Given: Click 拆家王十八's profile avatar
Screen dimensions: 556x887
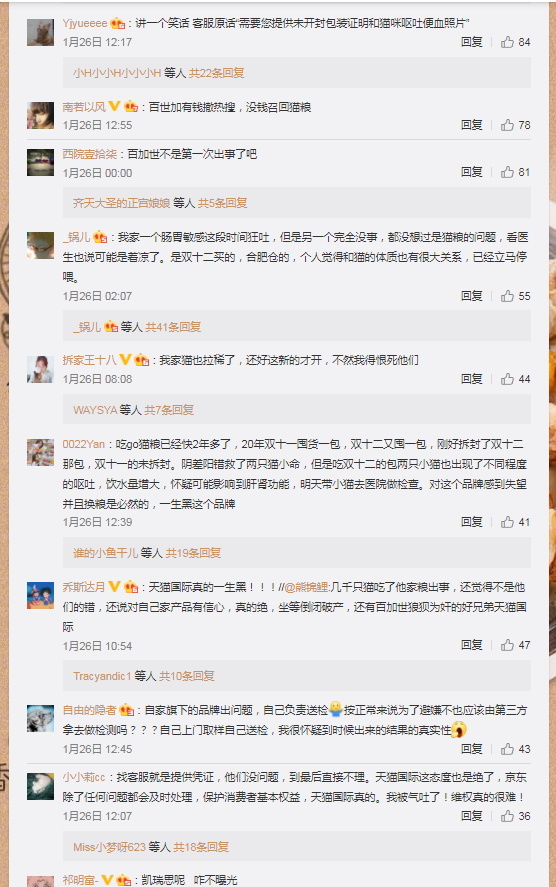Looking at the screenshot, I should click(x=40, y=369).
